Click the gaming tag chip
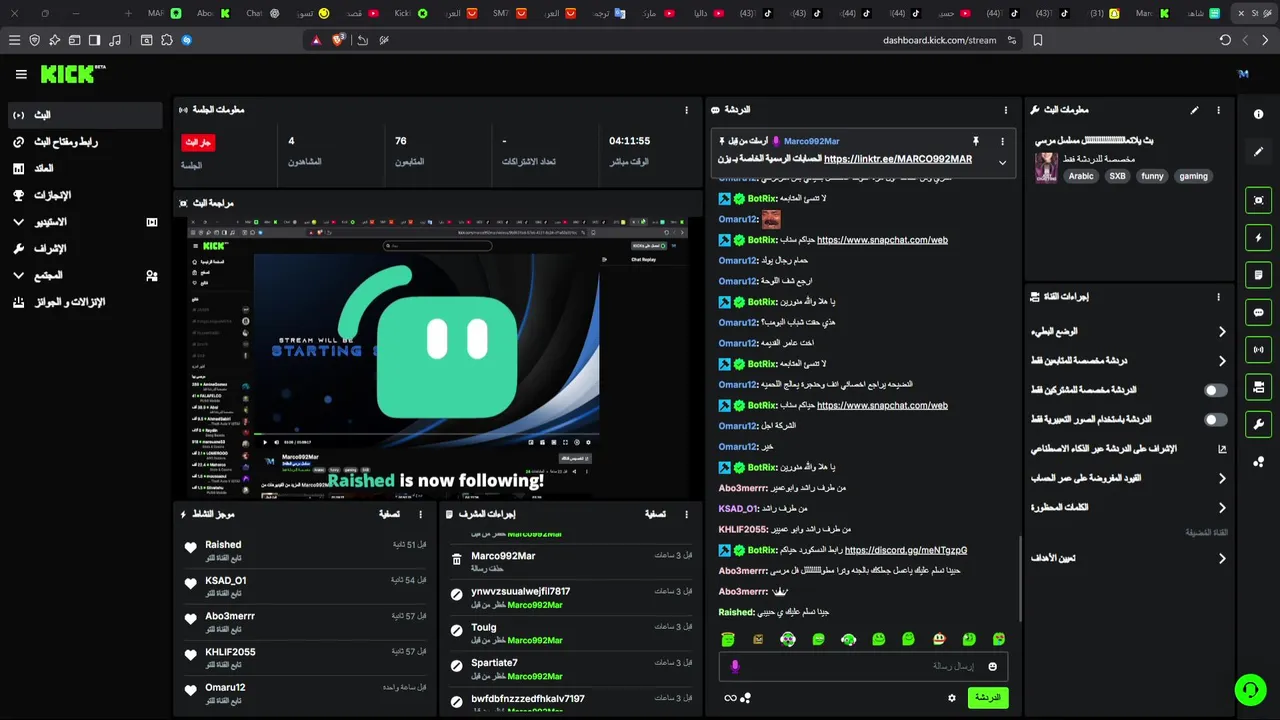 coord(1193,176)
